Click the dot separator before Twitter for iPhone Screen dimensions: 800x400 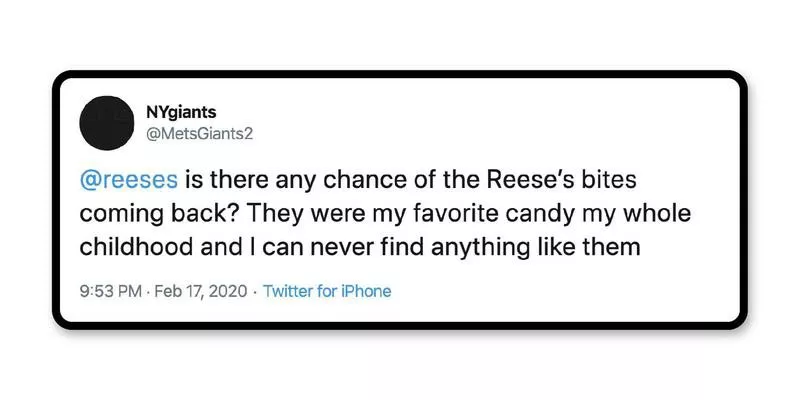pyautogui.click(x=255, y=291)
